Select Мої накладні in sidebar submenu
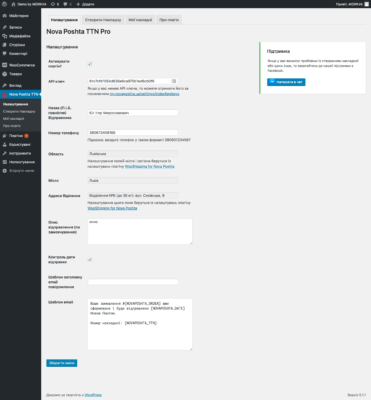 (13, 119)
